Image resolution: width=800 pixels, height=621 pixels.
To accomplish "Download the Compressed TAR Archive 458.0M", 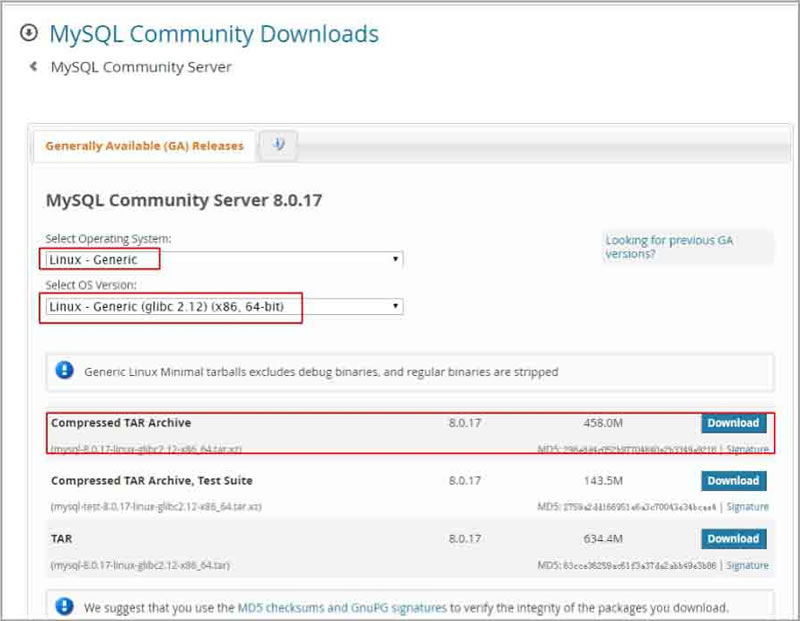I will pos(733,423).
